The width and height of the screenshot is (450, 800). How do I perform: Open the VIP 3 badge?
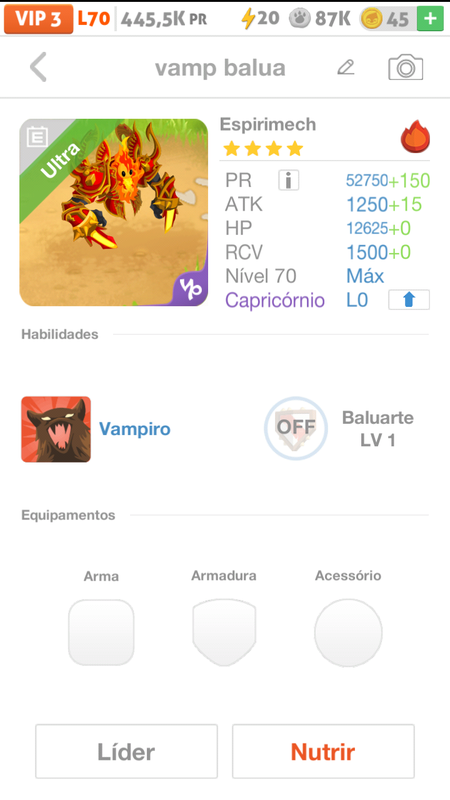pyautogui.click(x=38, y=19)
